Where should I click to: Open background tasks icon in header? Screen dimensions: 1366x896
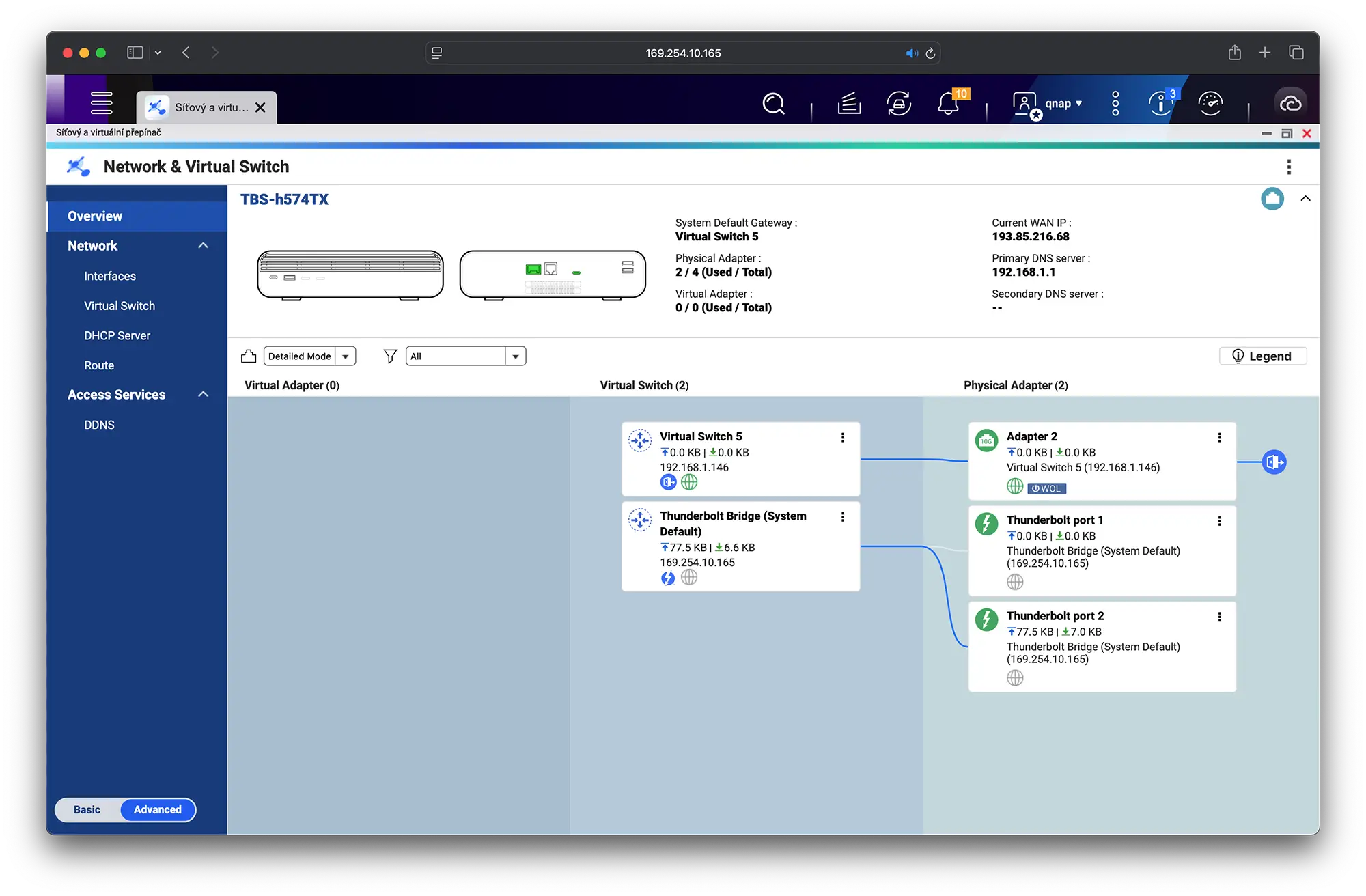[849, 104]
